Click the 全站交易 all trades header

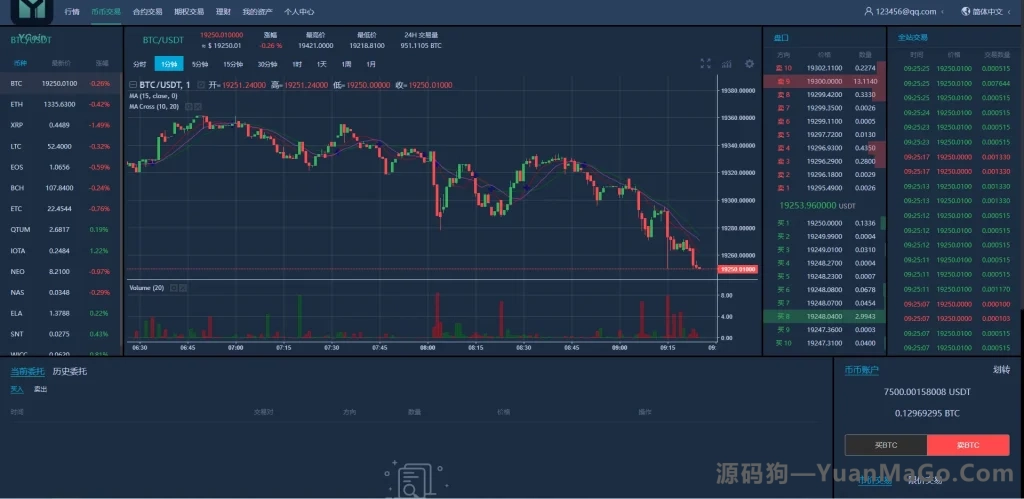click(913, 37)
